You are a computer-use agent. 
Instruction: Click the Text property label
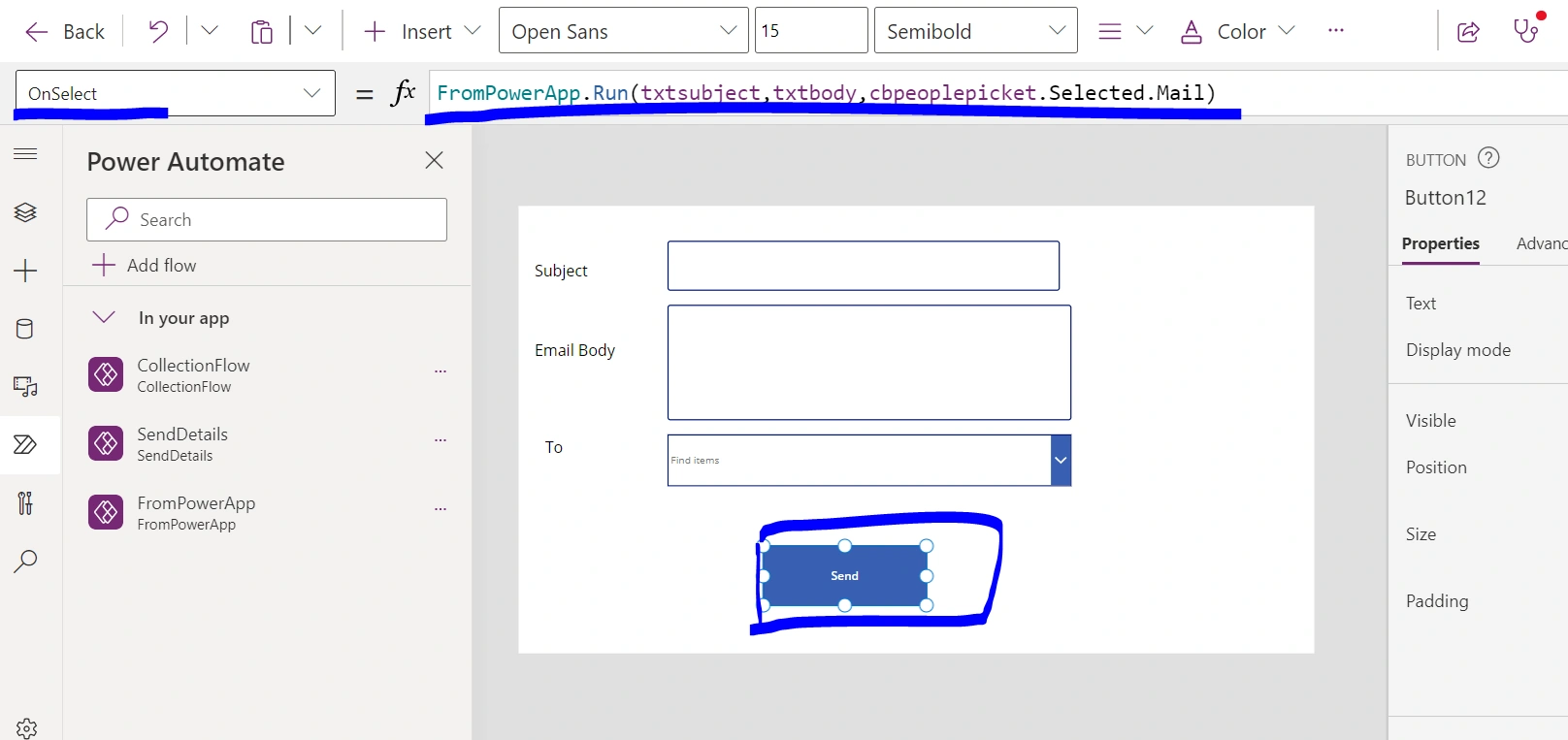point(1421,304)
